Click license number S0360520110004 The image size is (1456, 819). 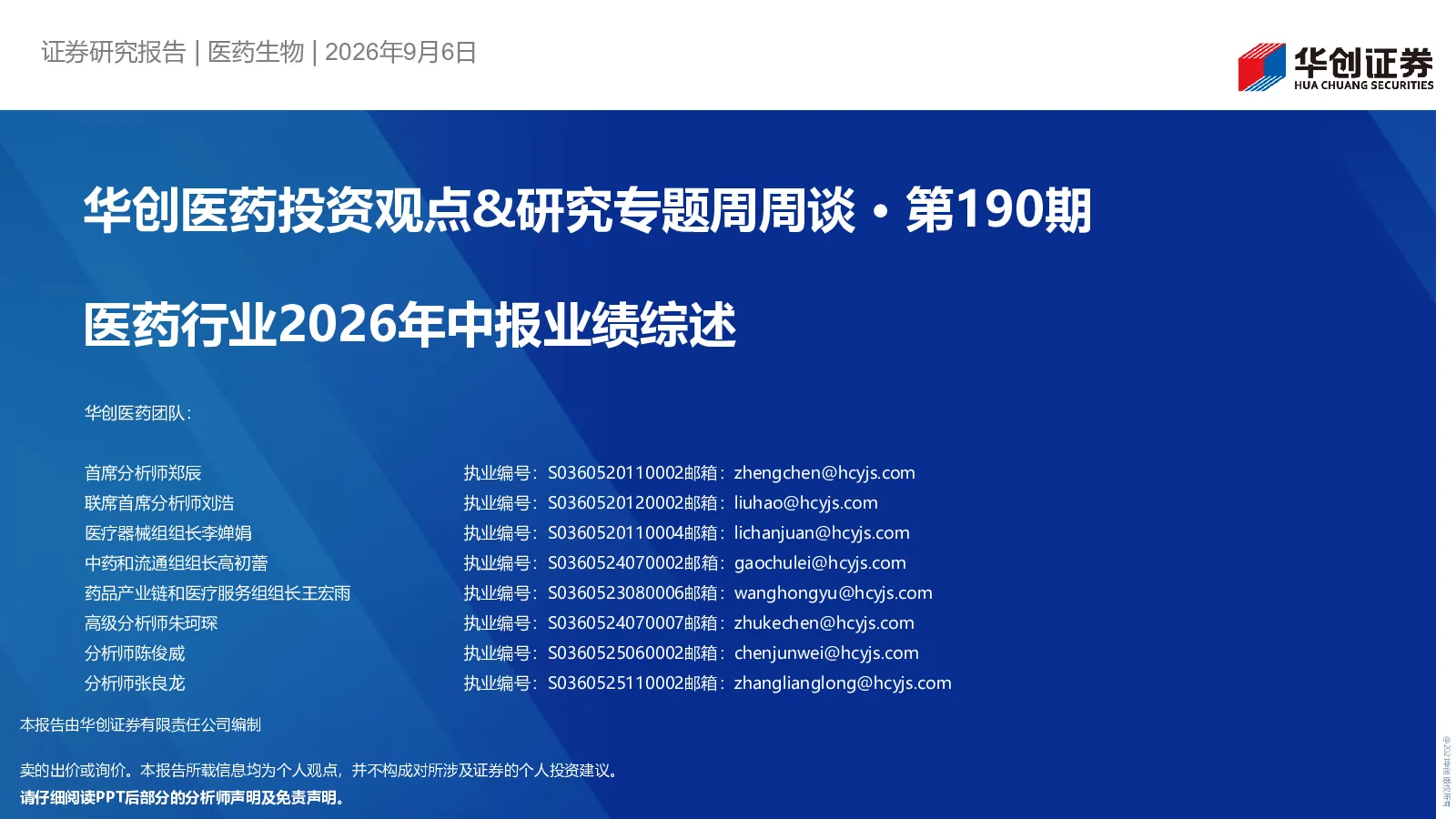(615, 533)
